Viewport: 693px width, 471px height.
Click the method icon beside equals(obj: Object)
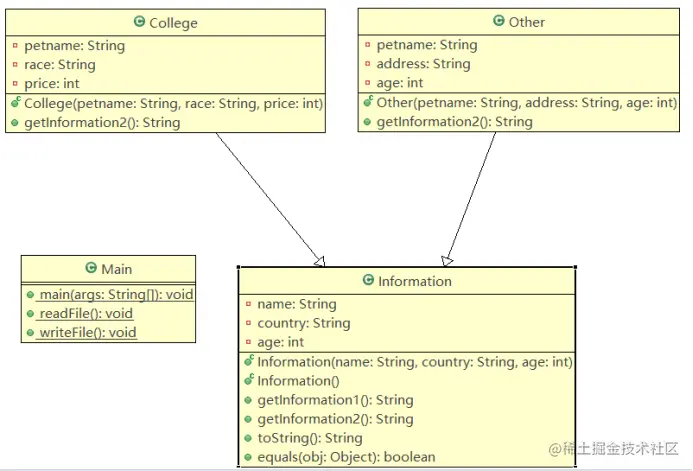pos(248,457)
